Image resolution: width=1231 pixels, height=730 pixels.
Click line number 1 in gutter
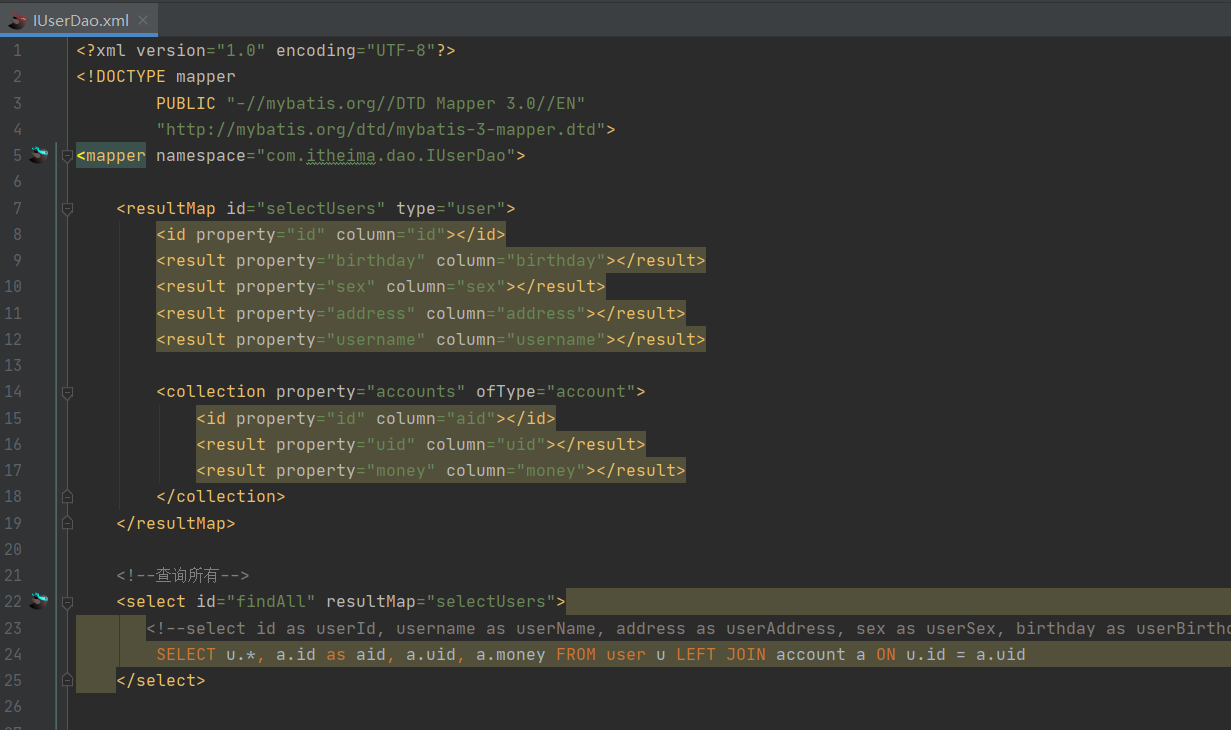pos(17,50)
